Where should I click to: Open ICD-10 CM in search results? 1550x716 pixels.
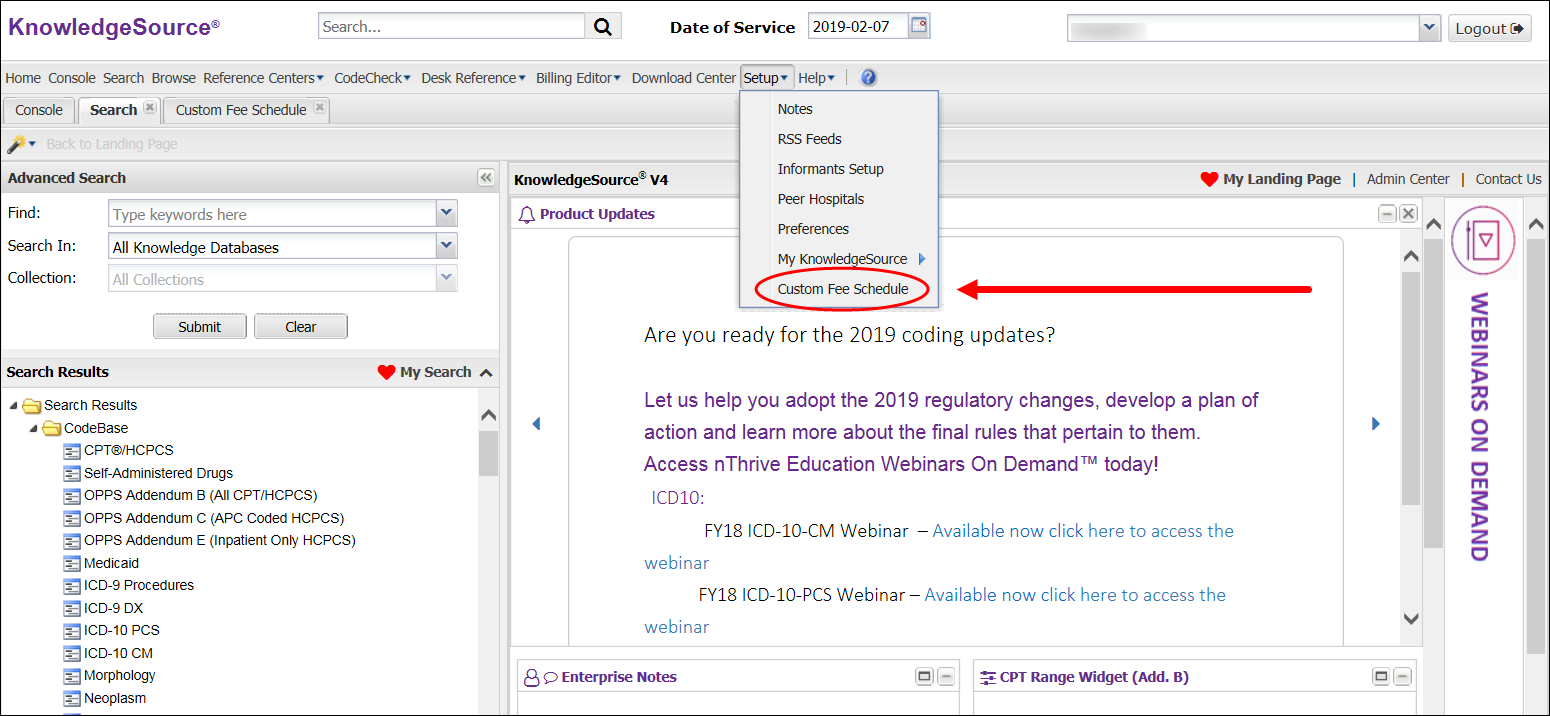(118, 653)
